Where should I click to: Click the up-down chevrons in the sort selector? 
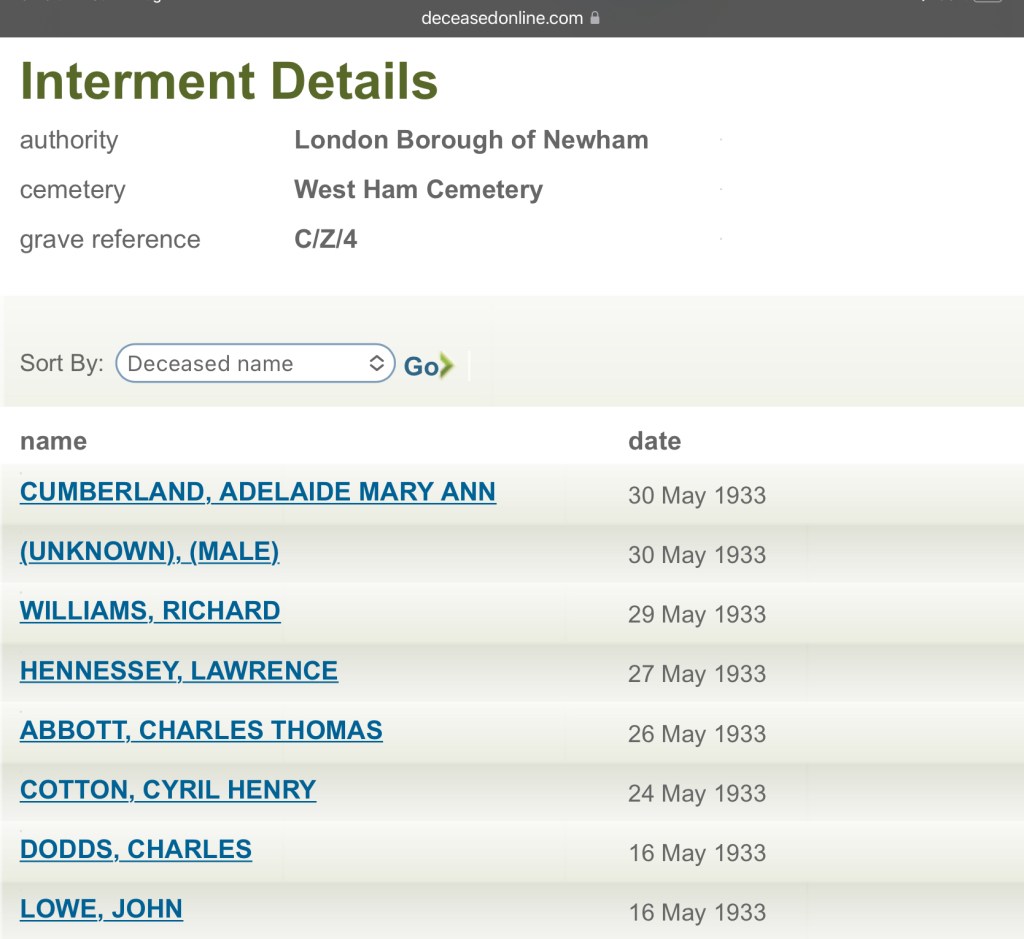376,363
